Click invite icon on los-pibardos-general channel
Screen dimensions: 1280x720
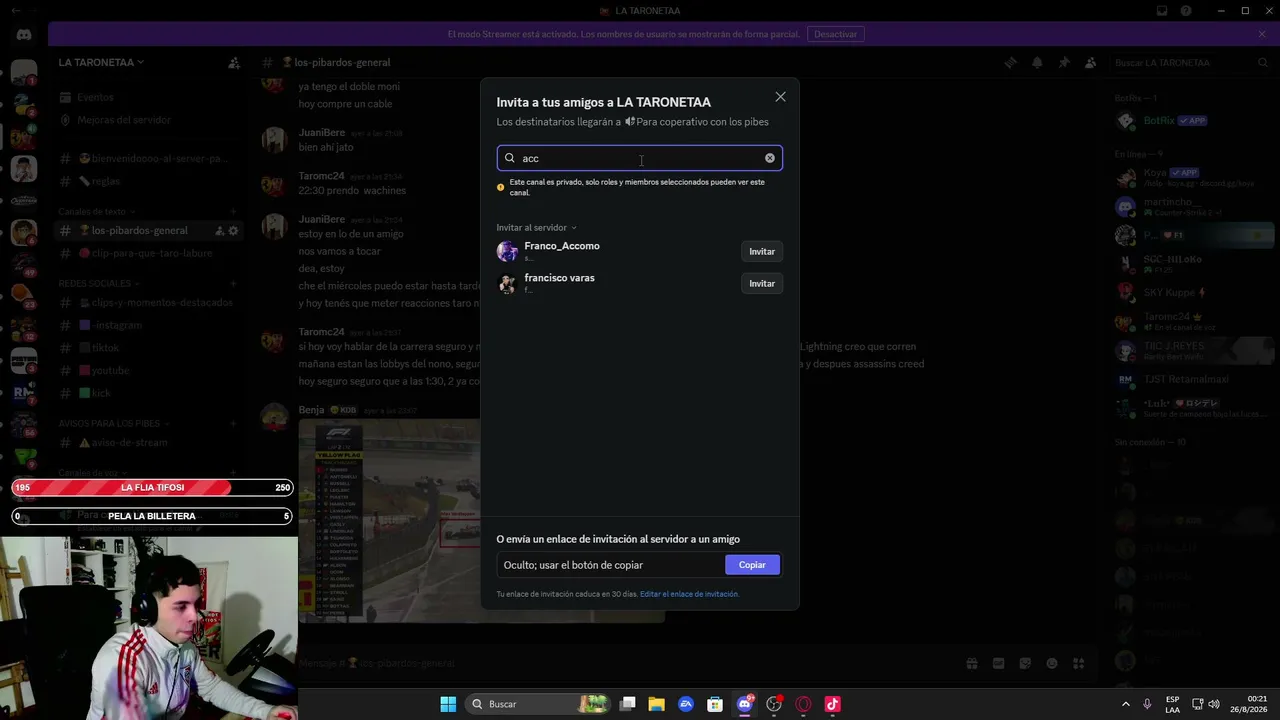pos(219,231)
